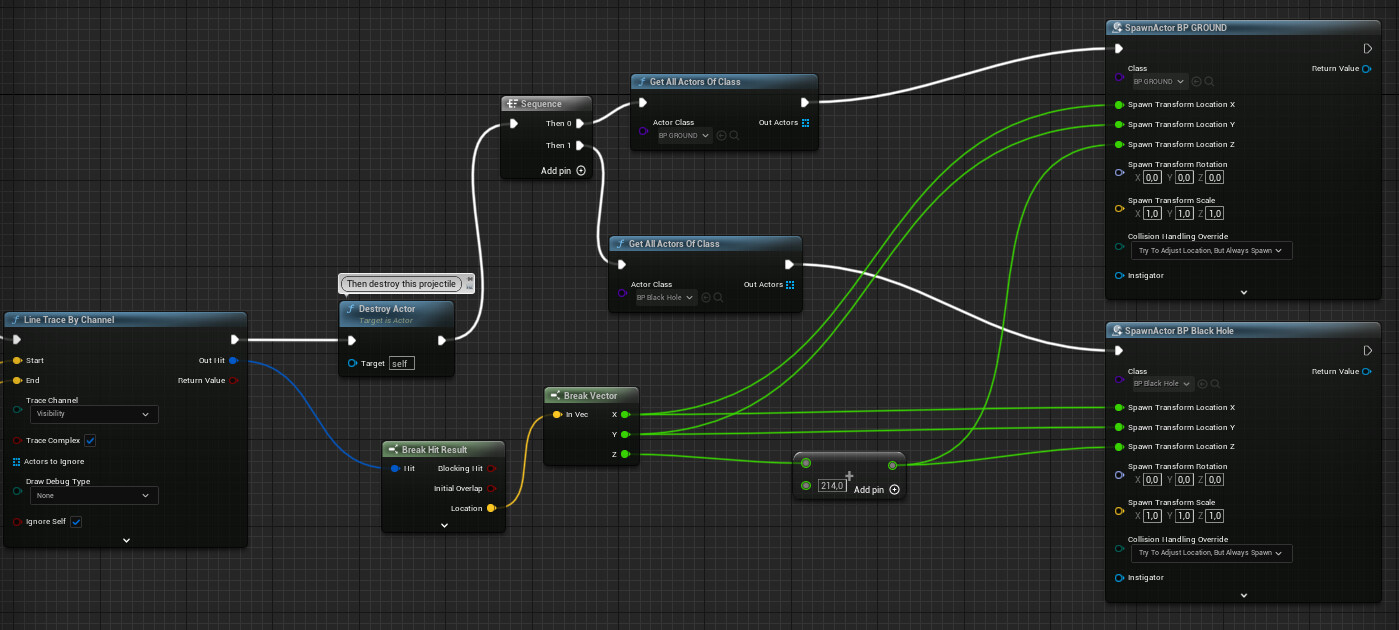The width and height of the screenshot is (1399, 630).
Task: Click the Out Hit pin on Line Trace
Action: click(x=233, y=360)
